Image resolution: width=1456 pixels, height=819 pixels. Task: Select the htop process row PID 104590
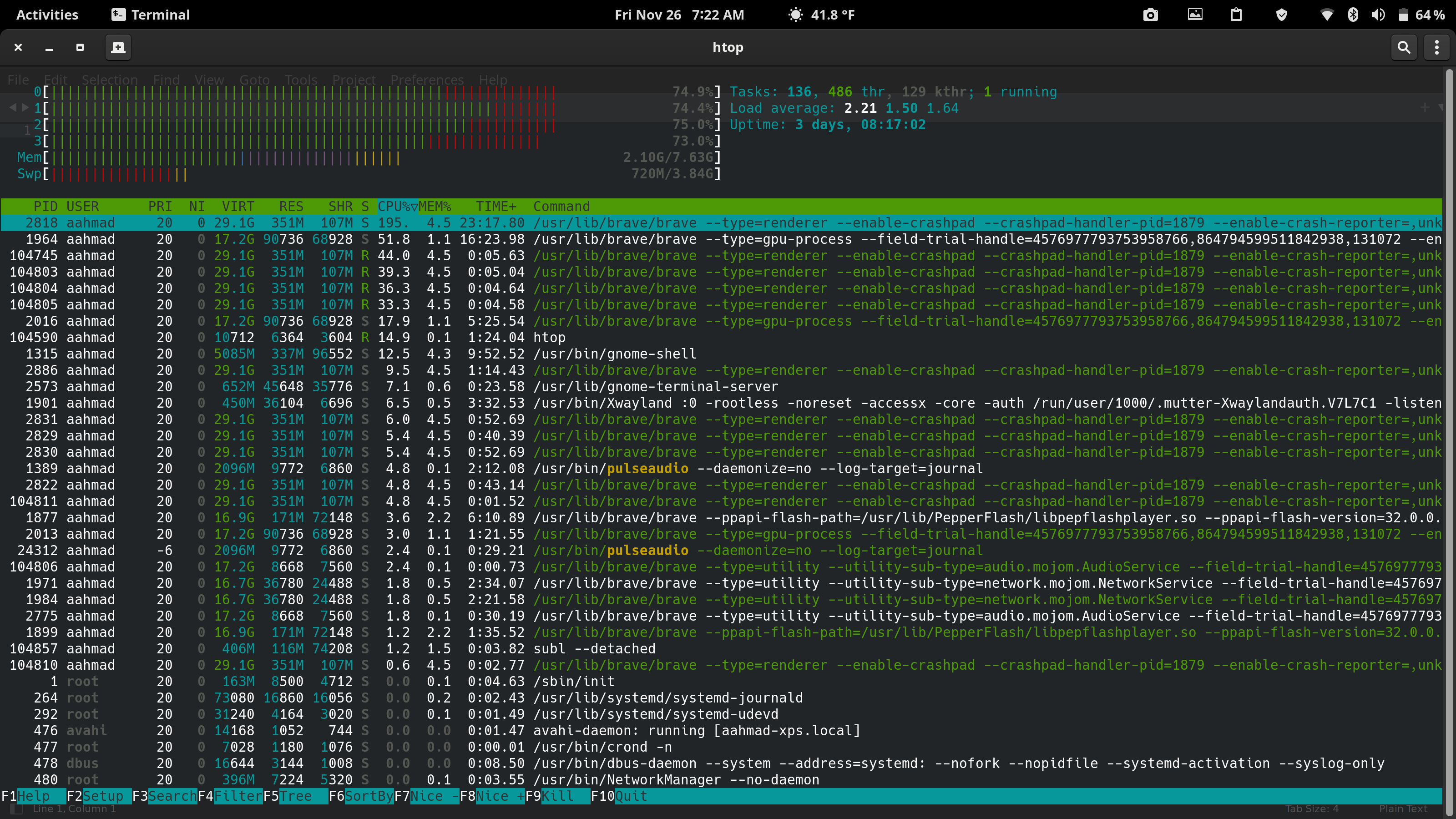coord(721,338)
